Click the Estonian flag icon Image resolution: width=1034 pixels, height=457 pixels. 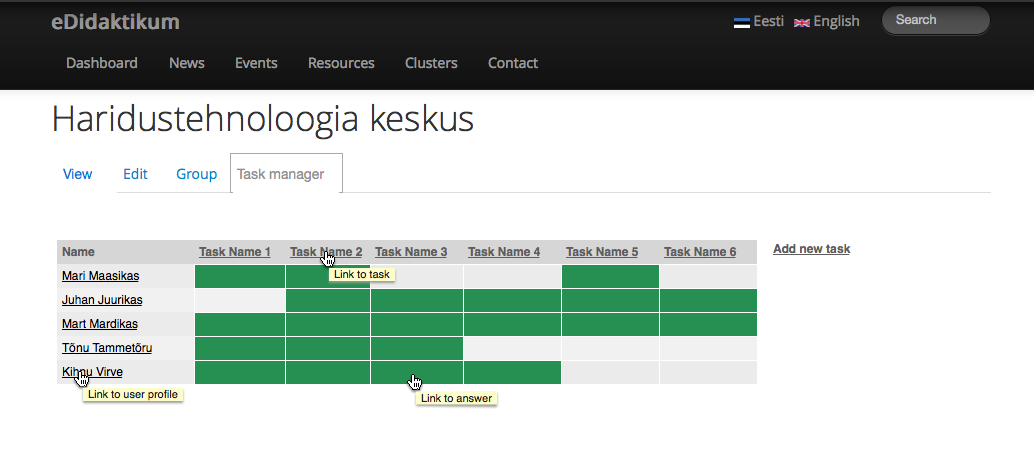coord(742,22)
